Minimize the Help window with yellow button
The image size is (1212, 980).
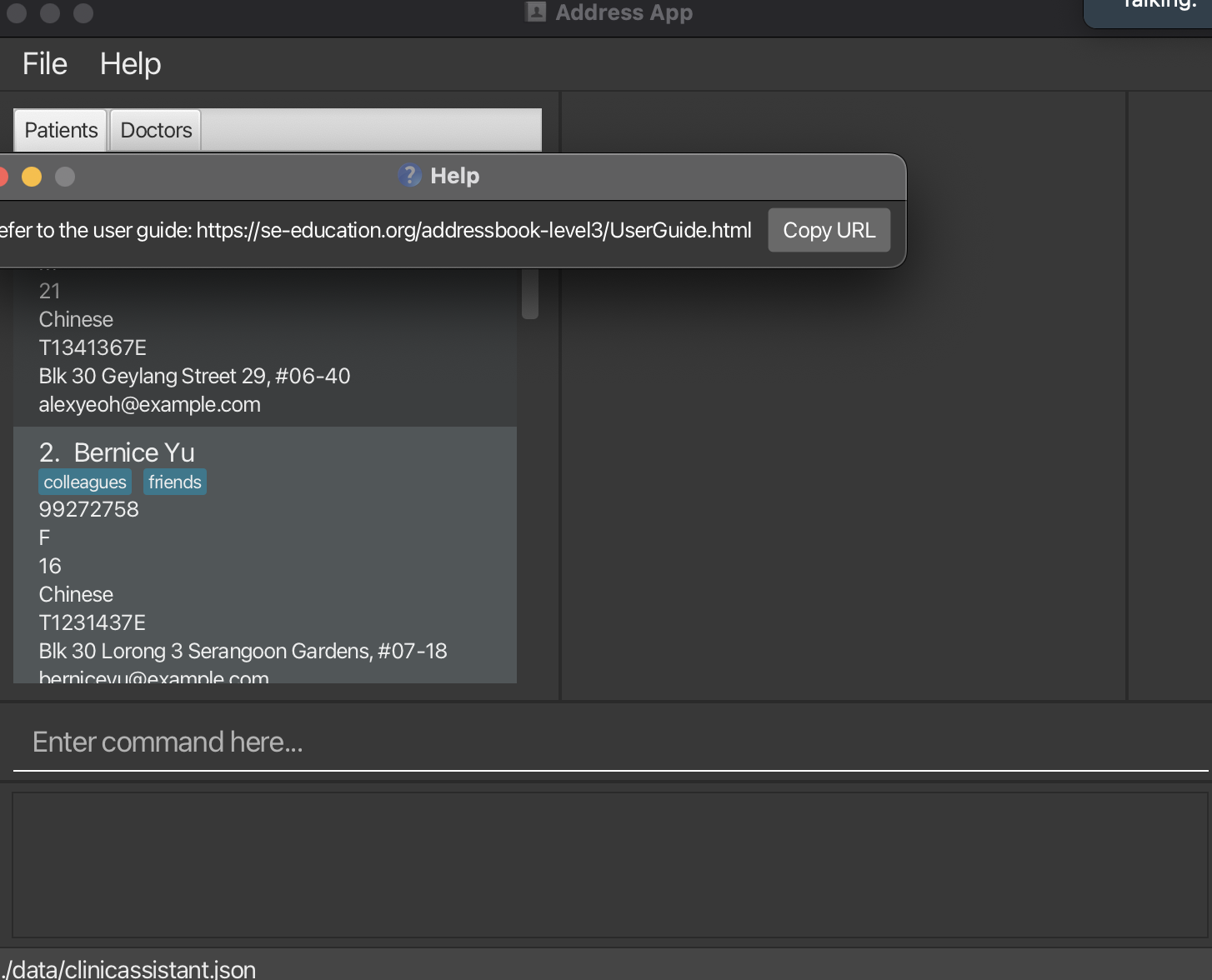coord(32,177)
